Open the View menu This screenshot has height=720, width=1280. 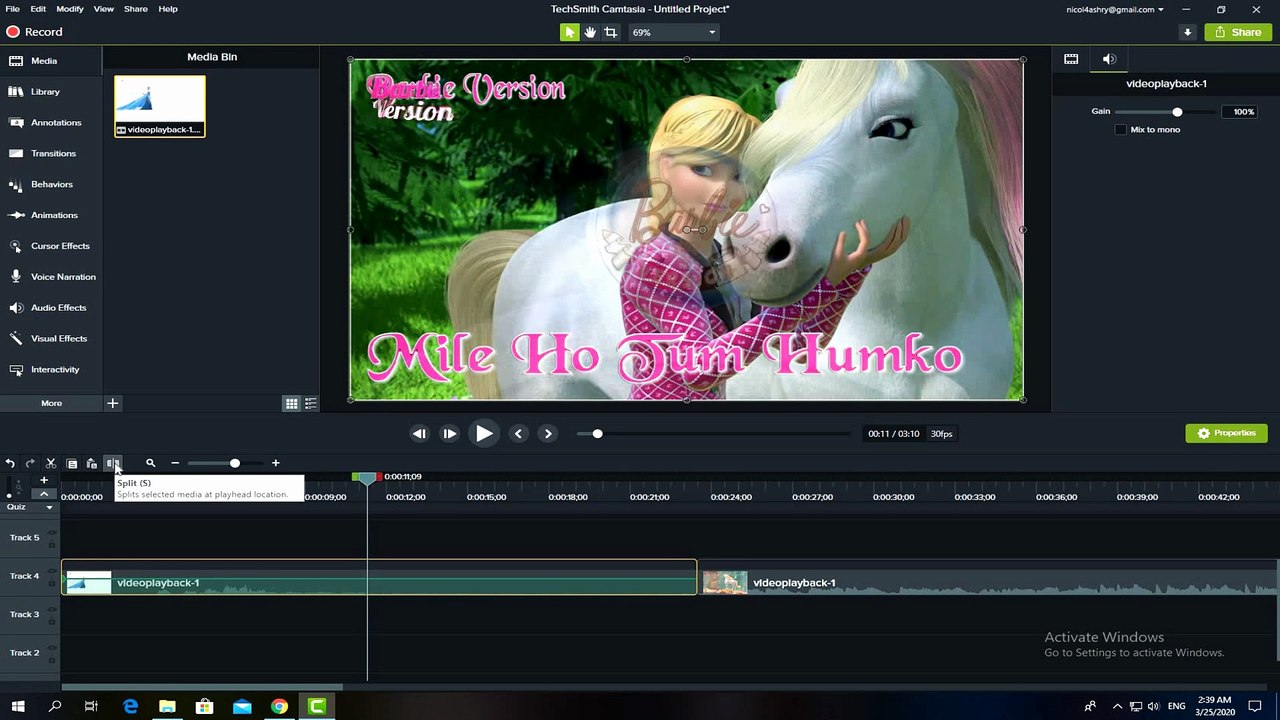(103, 9)
